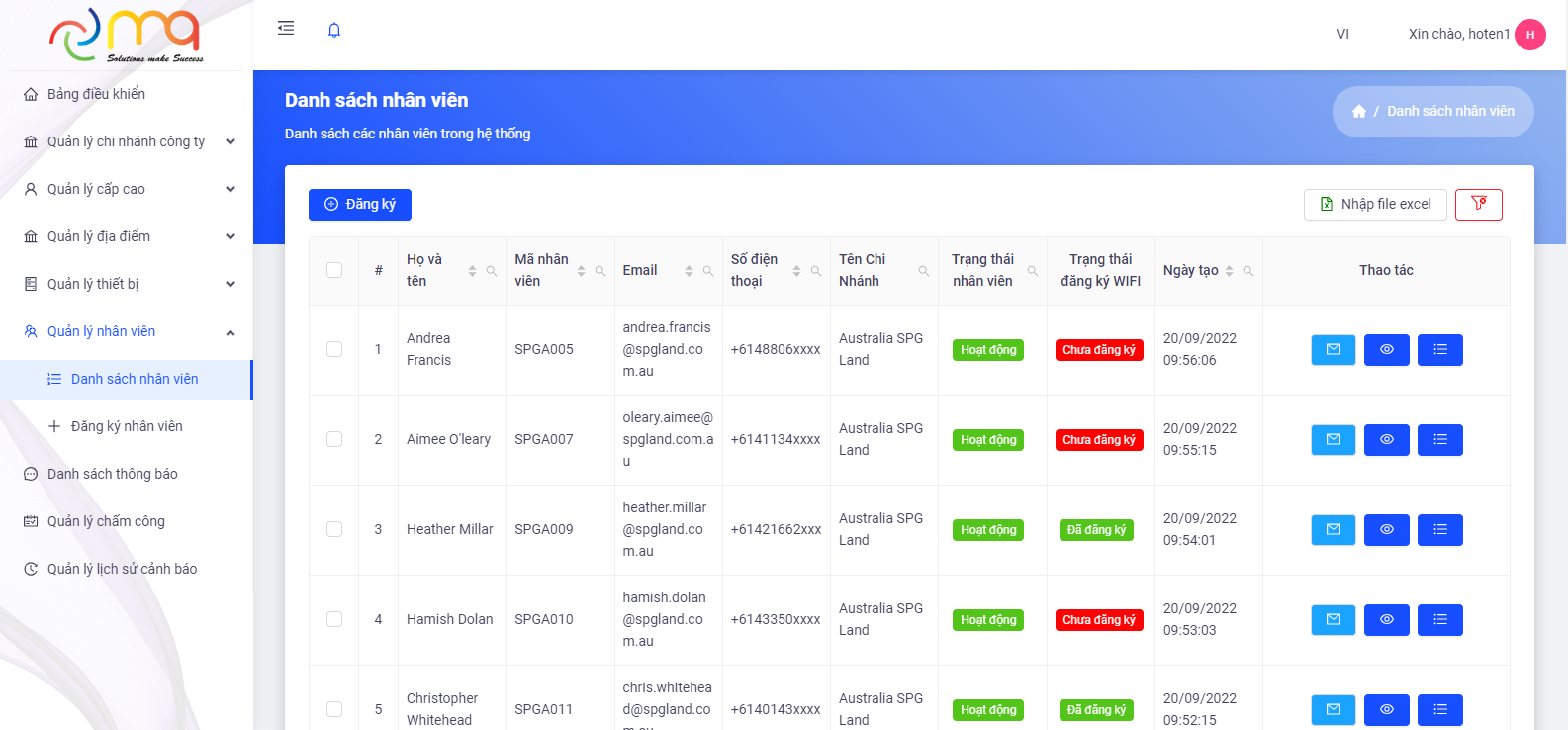Click the home icon in the breadcrumb
The height and width of the screenshot is (730, 1568).
coord(1358,112)
